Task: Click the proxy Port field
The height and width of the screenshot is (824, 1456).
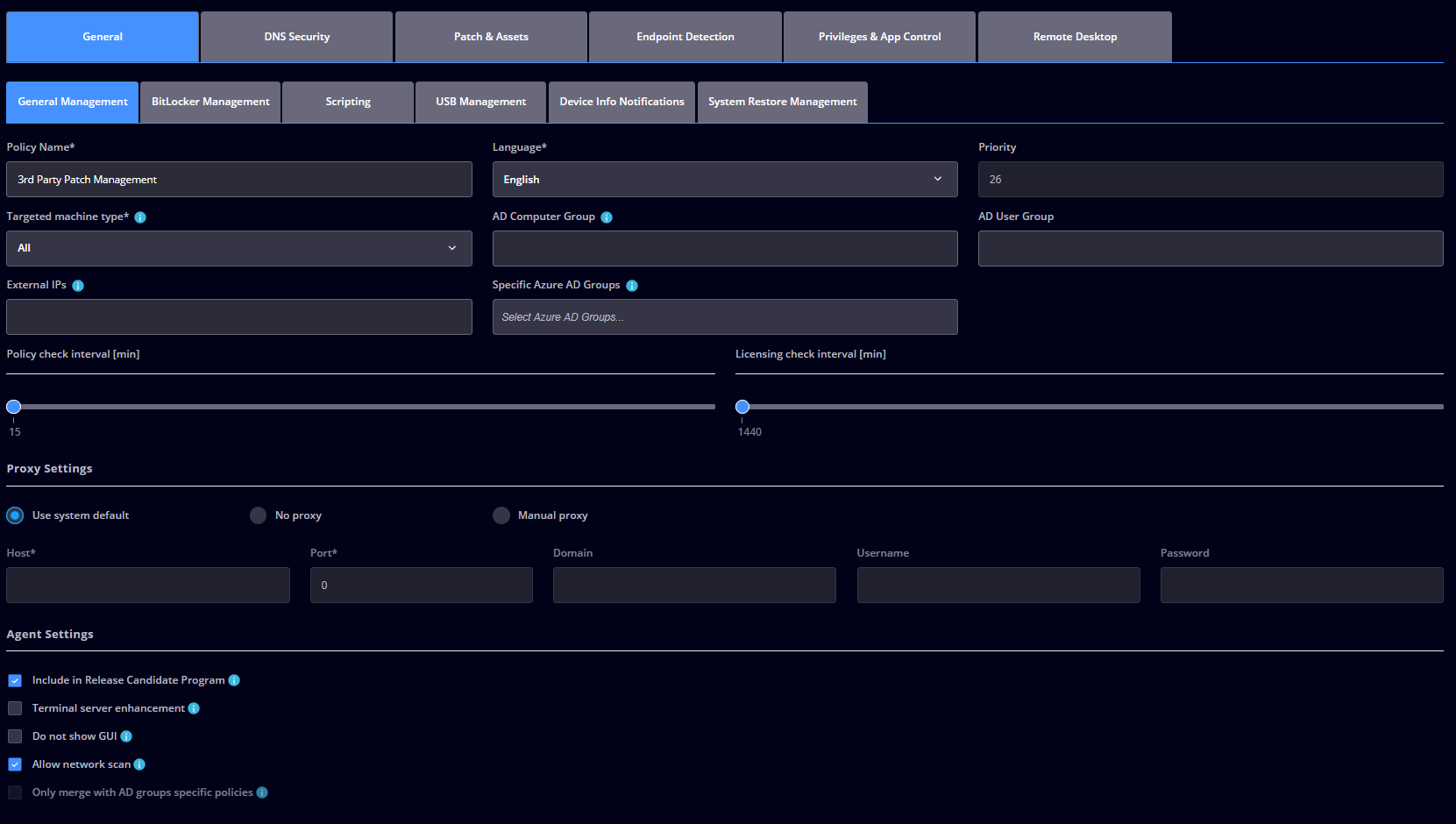Action: pos(422,585)
